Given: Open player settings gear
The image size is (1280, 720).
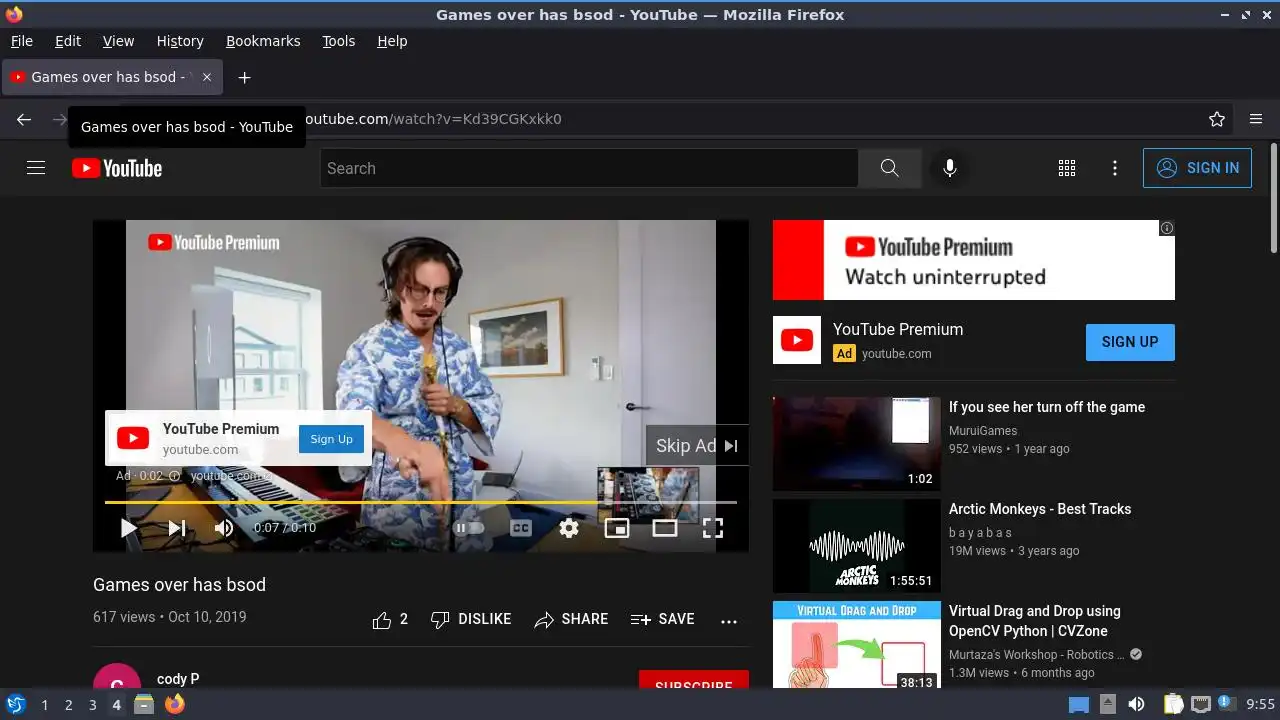Looking at the screenshot, I should coord(569,528).
